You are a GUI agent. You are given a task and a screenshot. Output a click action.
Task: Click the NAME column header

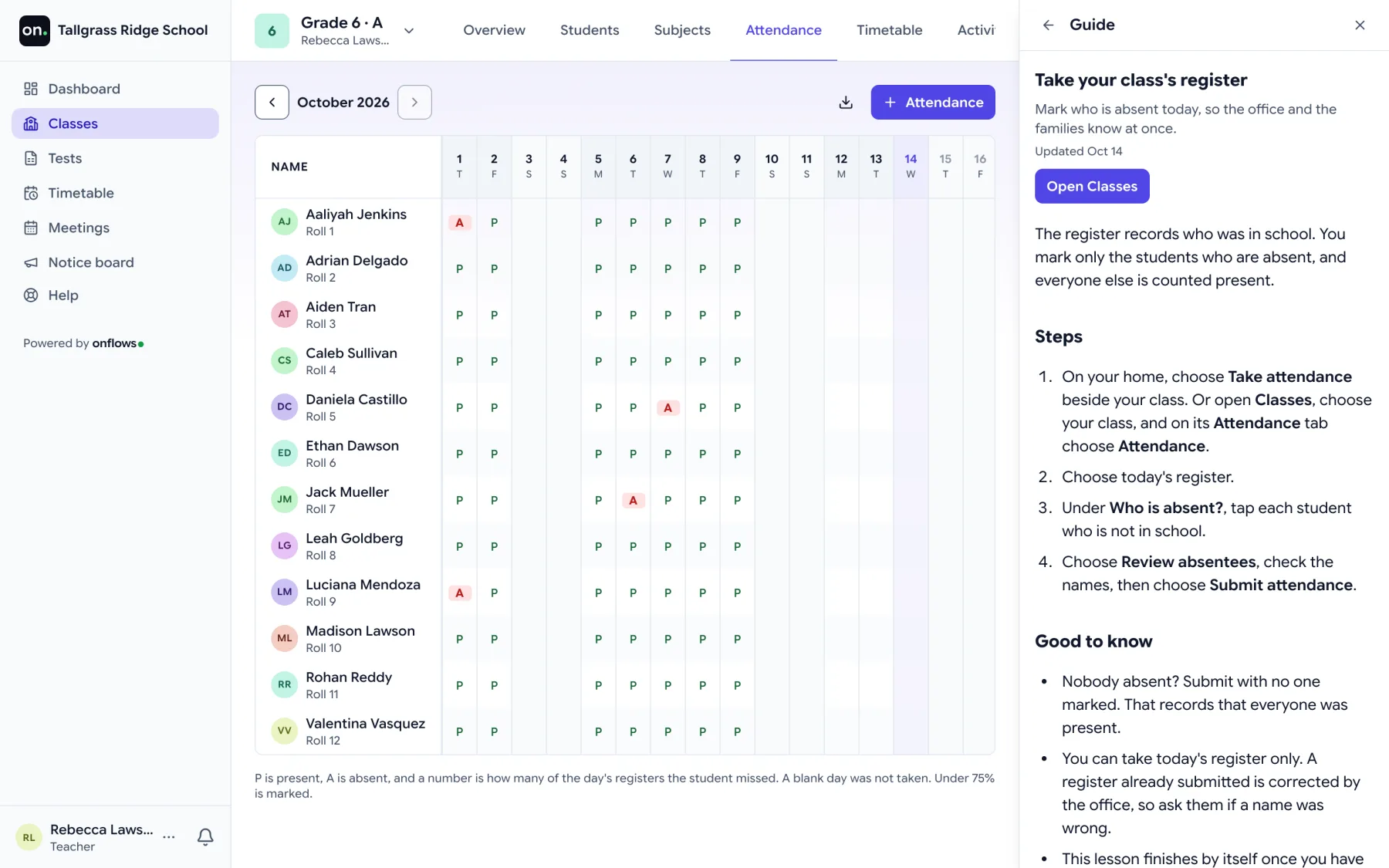coord(289,167)
